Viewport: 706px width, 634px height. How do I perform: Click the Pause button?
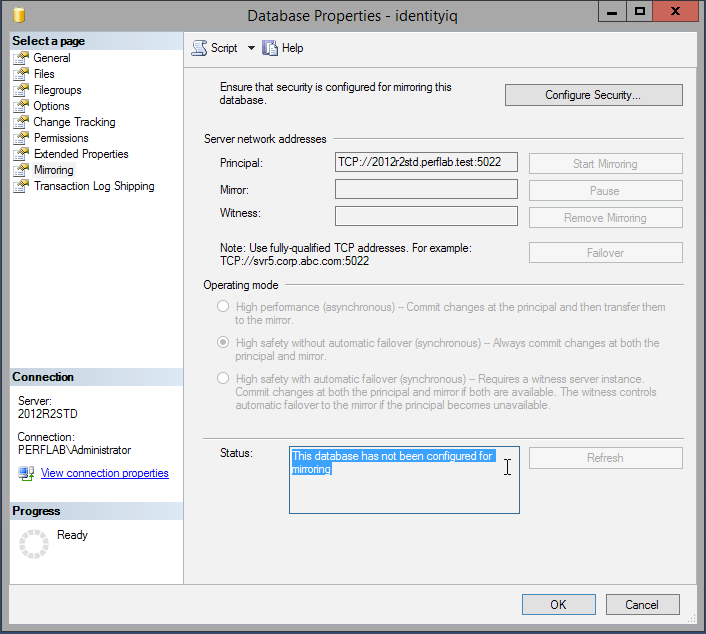pyautogui.click(x=606, y=190)
